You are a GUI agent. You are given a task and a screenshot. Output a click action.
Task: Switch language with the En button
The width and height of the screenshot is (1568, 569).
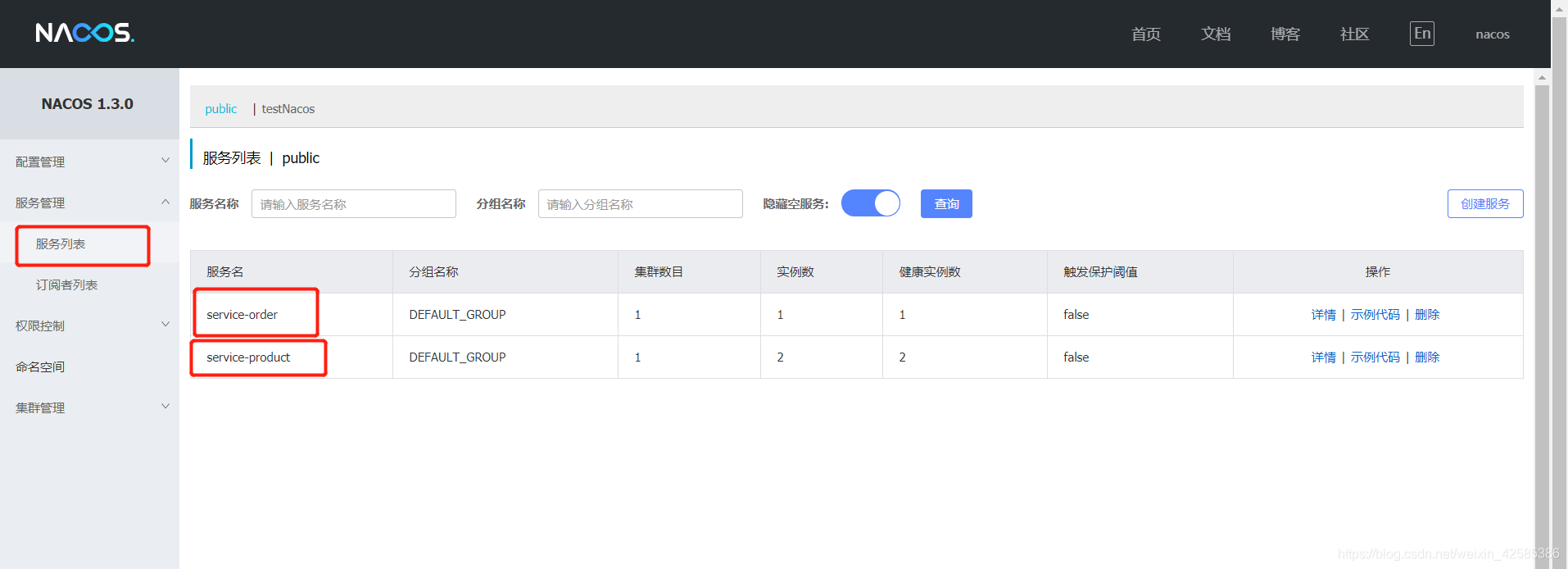[1422, 34]
